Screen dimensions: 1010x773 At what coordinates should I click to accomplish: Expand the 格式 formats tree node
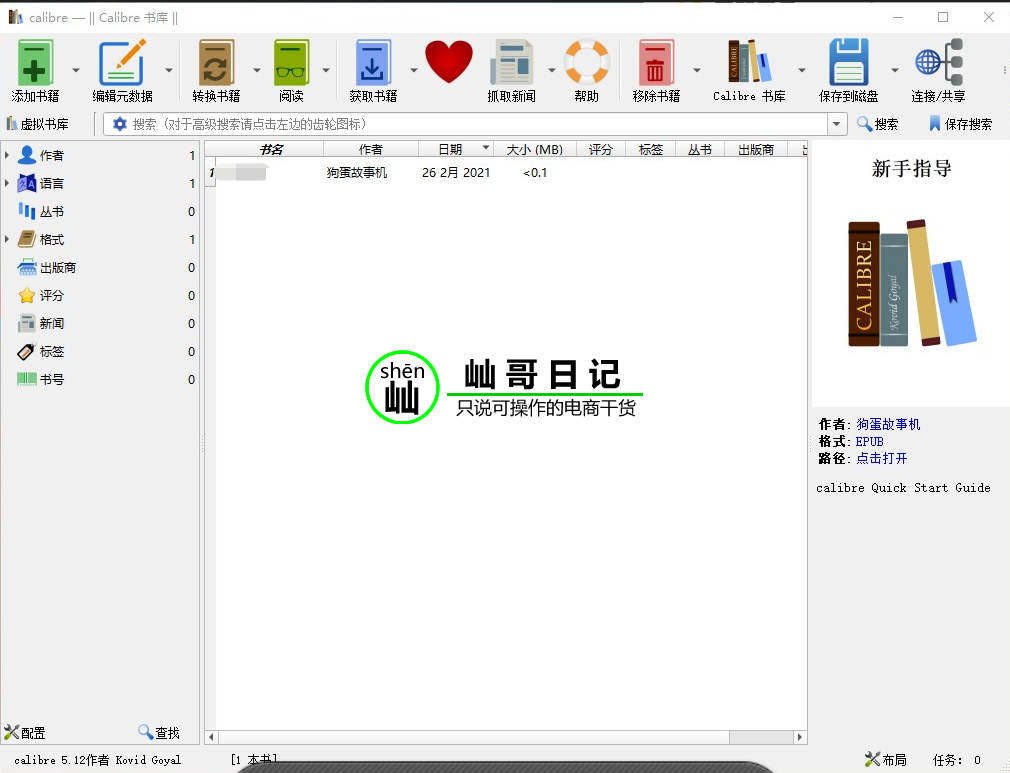(7, 239)
